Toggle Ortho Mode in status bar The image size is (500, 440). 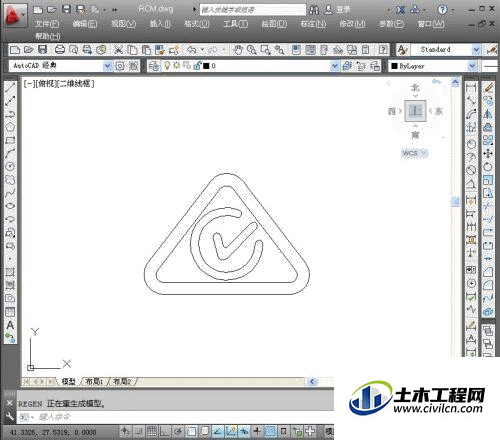pos(165,431)
